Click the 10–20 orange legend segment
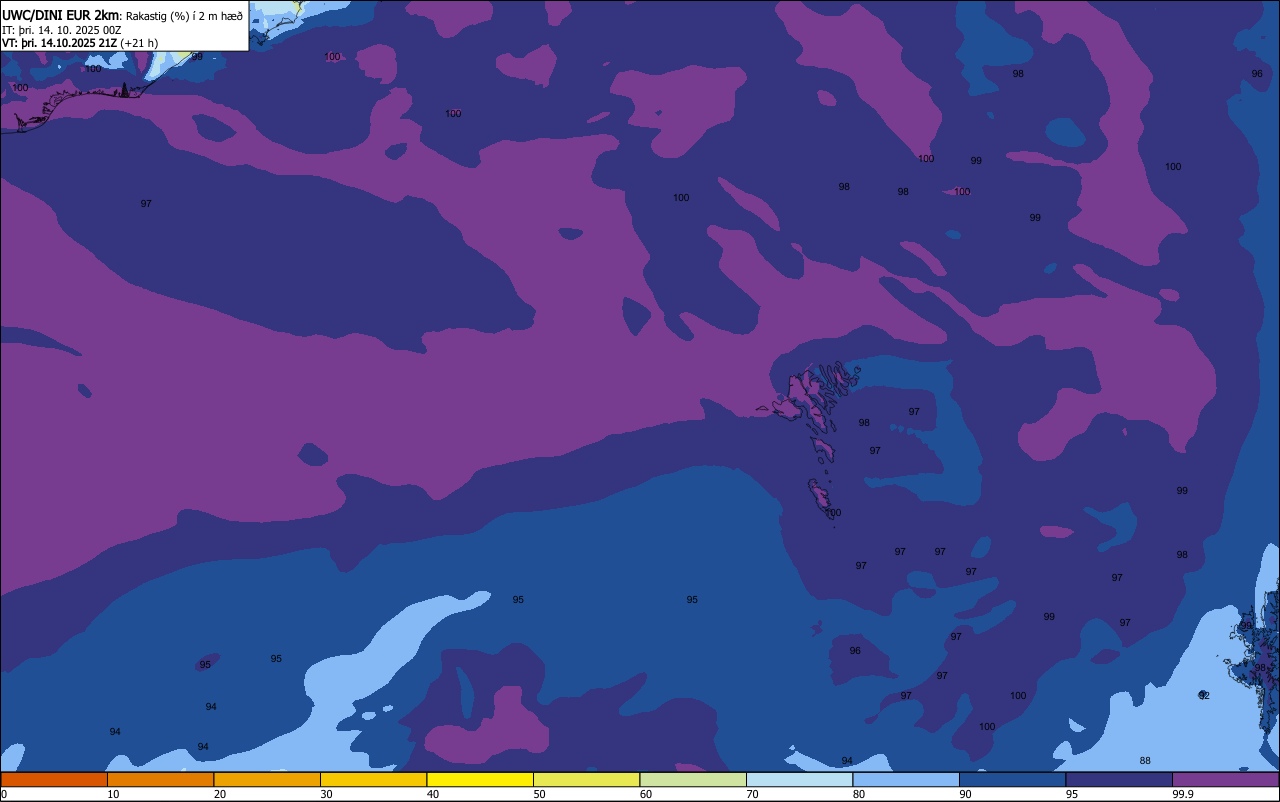1280x802 pixels. point(160,779)
